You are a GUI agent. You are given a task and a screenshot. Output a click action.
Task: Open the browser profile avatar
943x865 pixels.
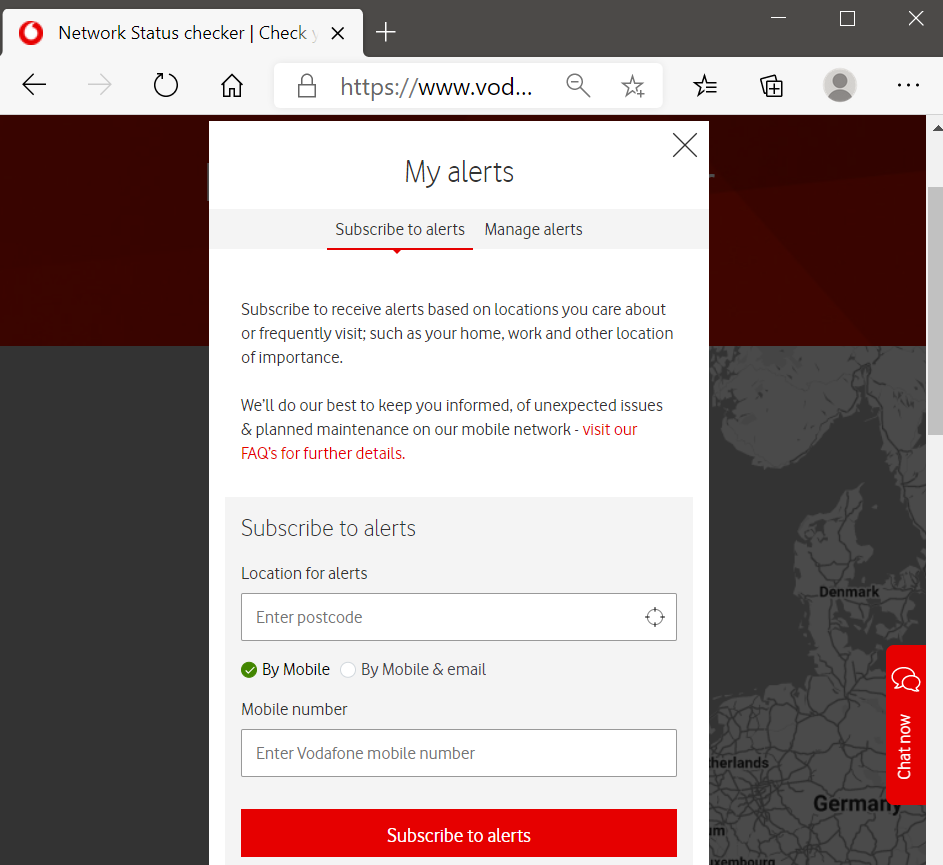[839, 86]
